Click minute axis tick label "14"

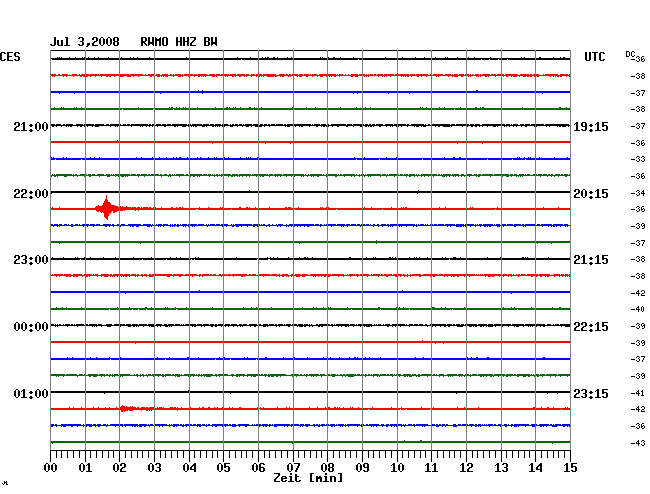535,468
